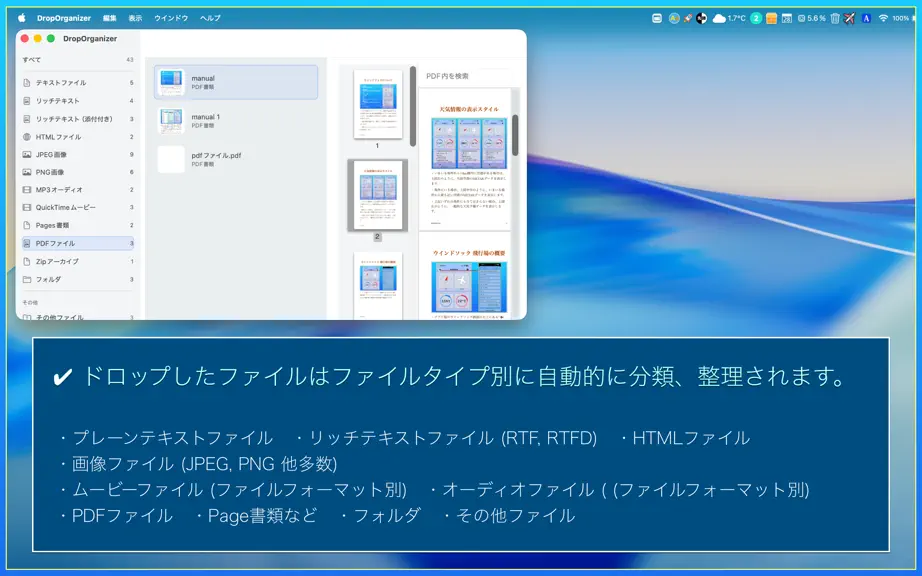This screenshot has height=576, width=922.
Task: Select the リッチテキスト (添付付き) category icon
Action: [26, 119]
